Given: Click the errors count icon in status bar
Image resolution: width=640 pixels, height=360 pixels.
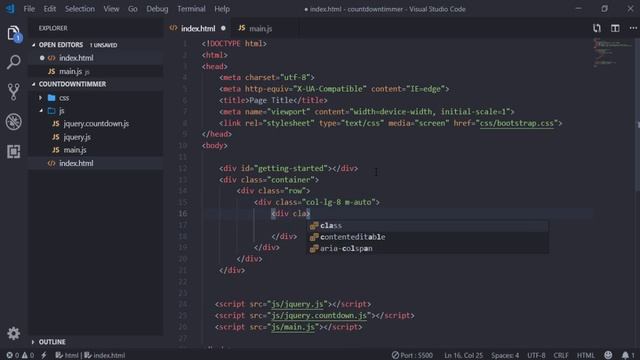Looking at the screenshot, I should tap(9, 355).
